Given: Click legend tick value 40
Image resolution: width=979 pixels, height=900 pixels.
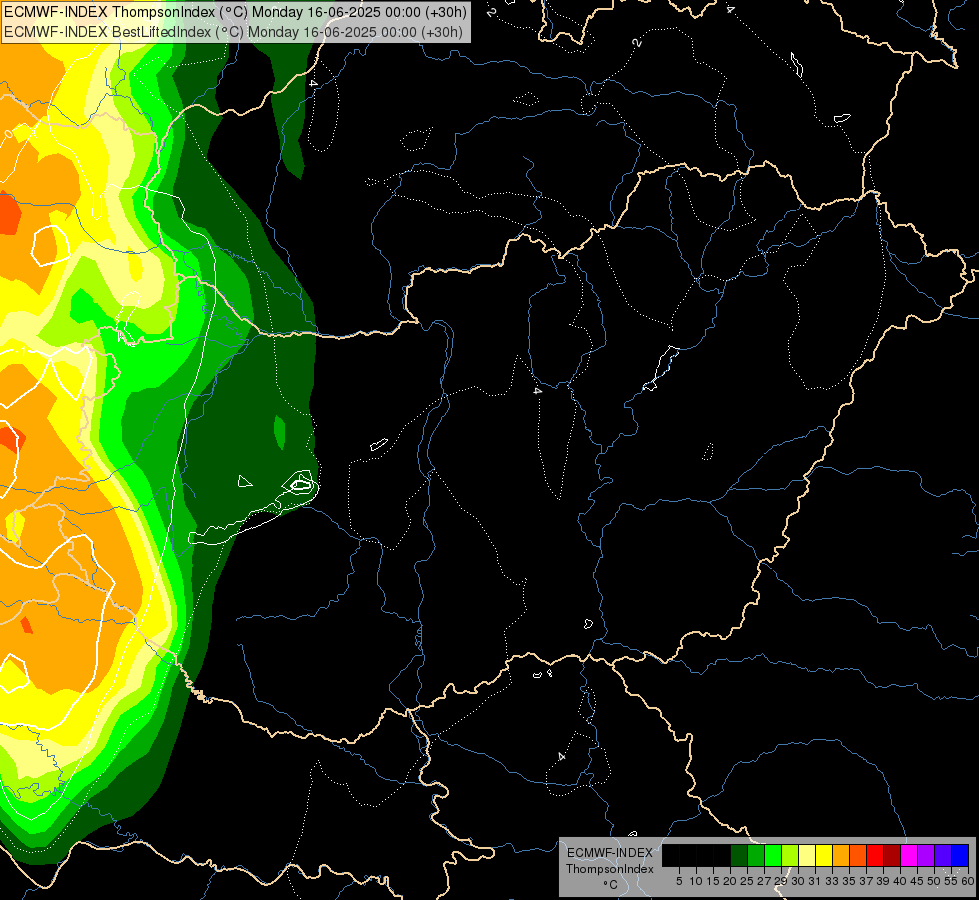Looking at the screenshot, I should coord(900,881).
